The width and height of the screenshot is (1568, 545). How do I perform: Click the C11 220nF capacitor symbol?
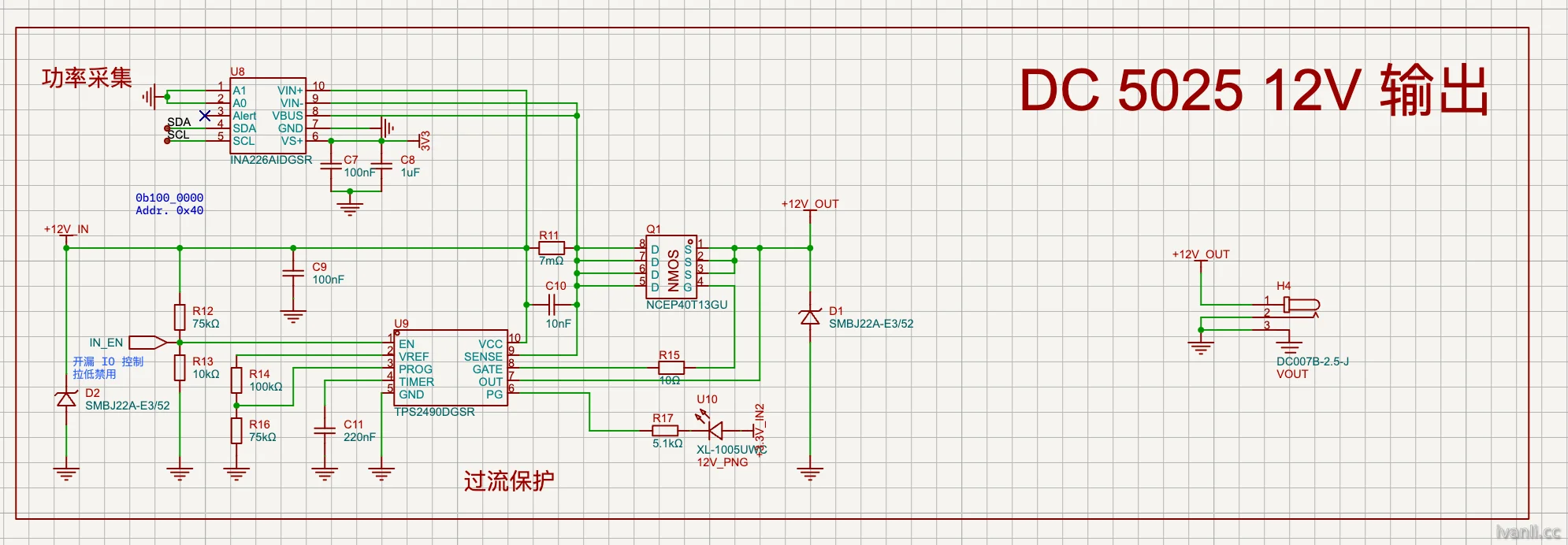[325, 431]
